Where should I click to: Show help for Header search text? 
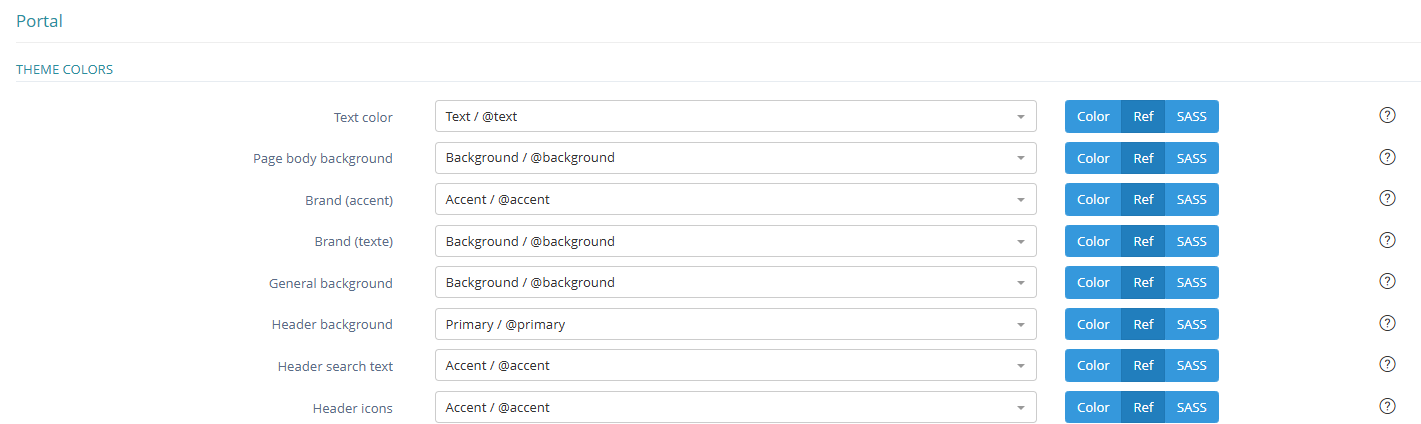point(1387,364)
